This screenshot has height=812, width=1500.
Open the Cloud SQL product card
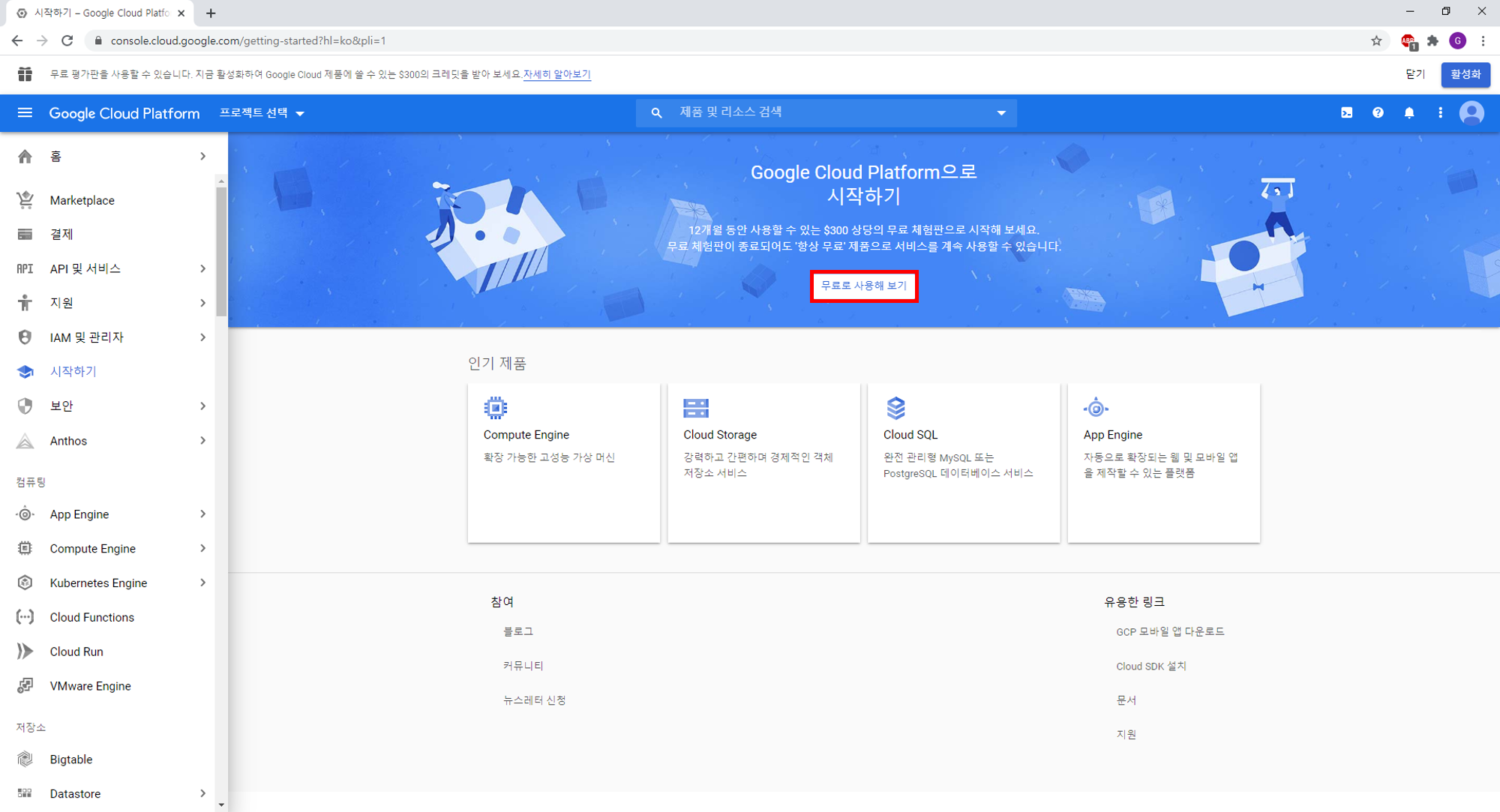pyautogui.click(x=963, y=462)
